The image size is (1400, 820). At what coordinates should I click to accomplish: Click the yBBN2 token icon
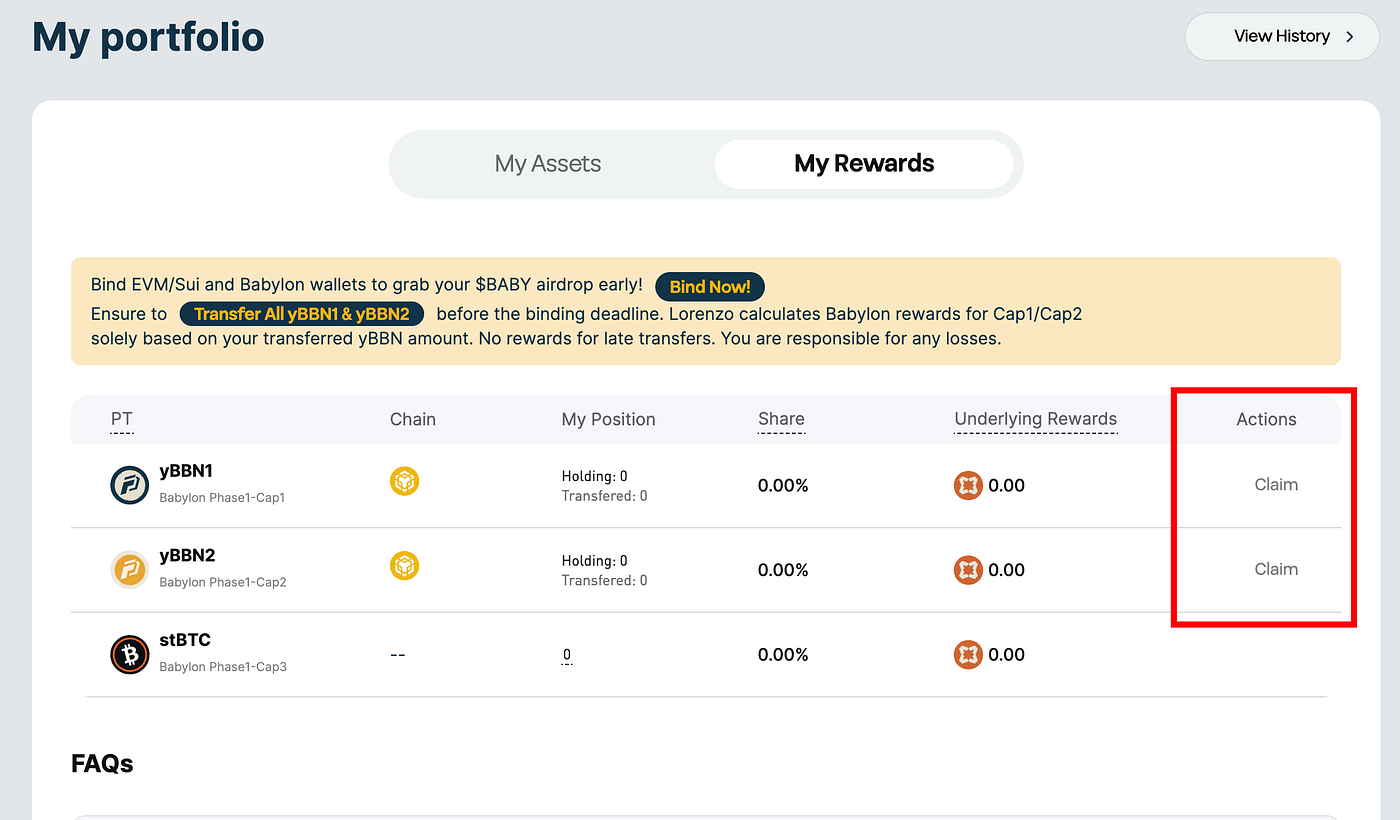(129, 570)
